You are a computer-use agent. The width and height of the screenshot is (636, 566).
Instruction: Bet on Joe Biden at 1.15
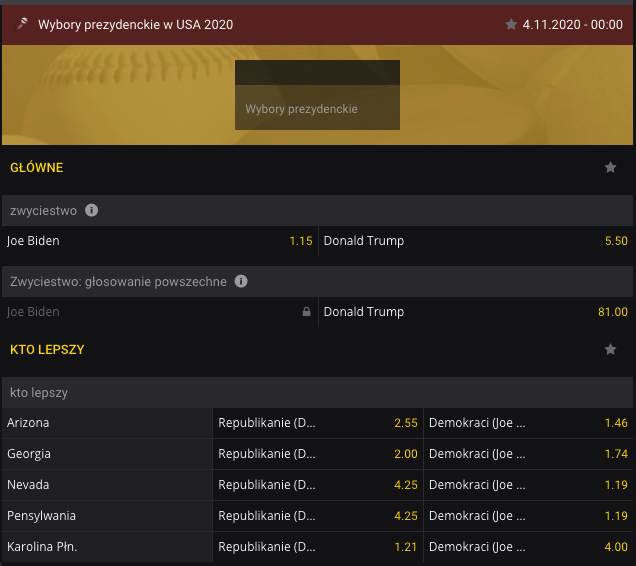coord(160,241)
